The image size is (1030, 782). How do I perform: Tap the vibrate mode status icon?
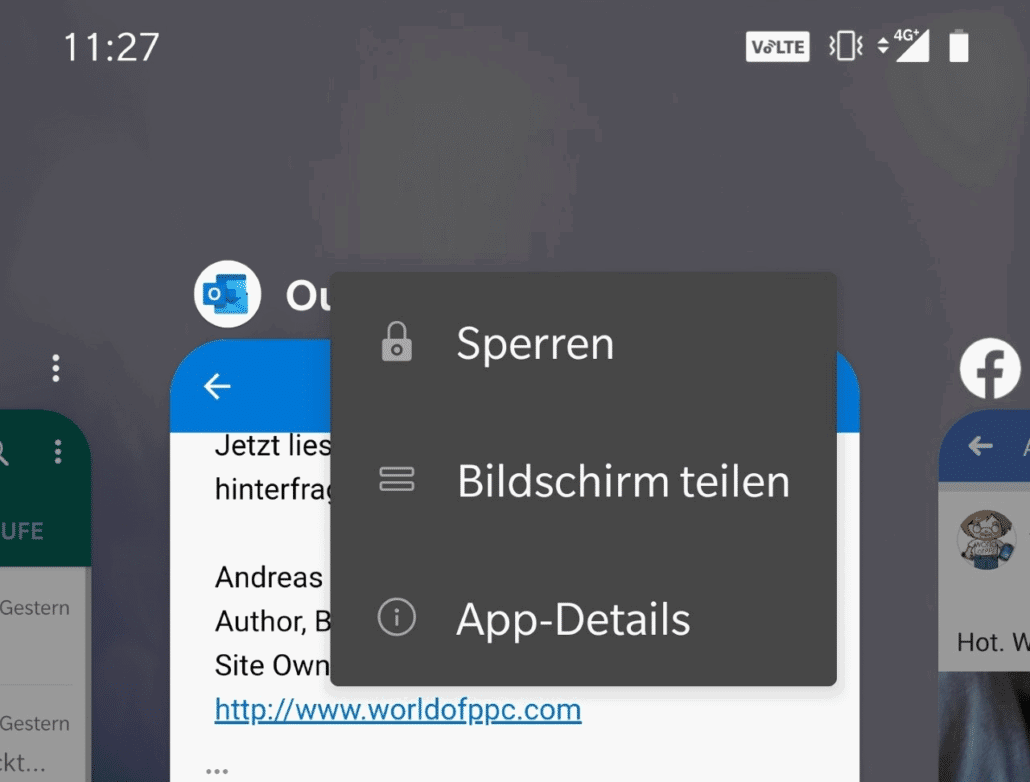pyautogui.click(x=845, y=47)
